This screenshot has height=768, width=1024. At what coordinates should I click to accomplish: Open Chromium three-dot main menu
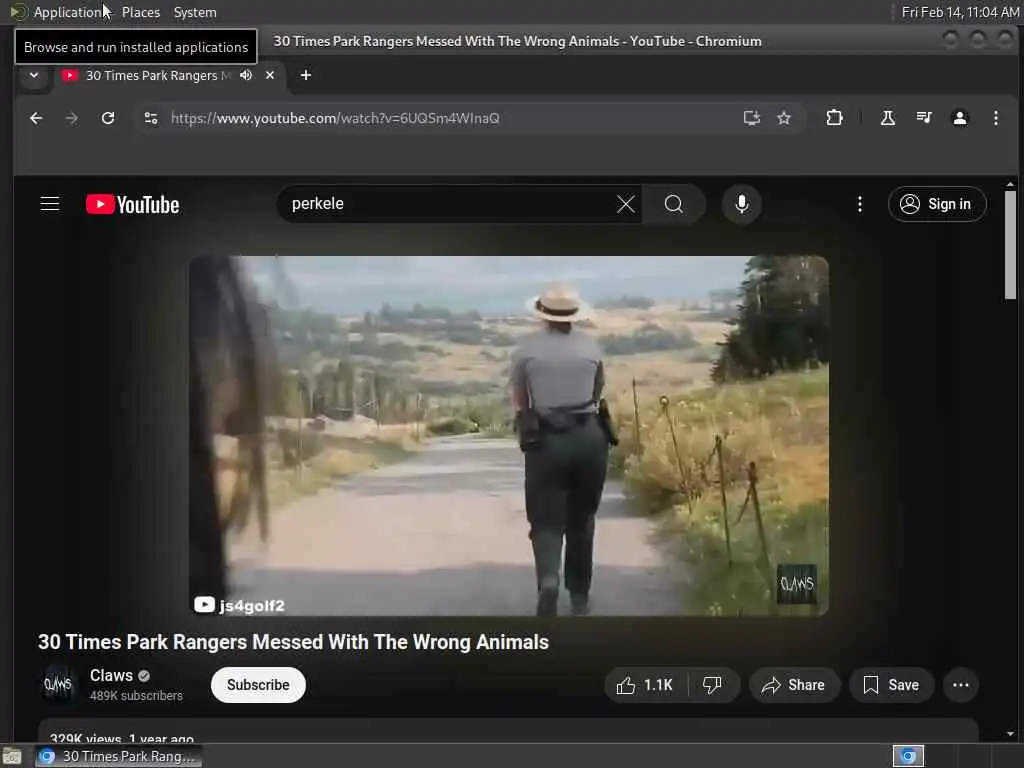click(995, 118)
